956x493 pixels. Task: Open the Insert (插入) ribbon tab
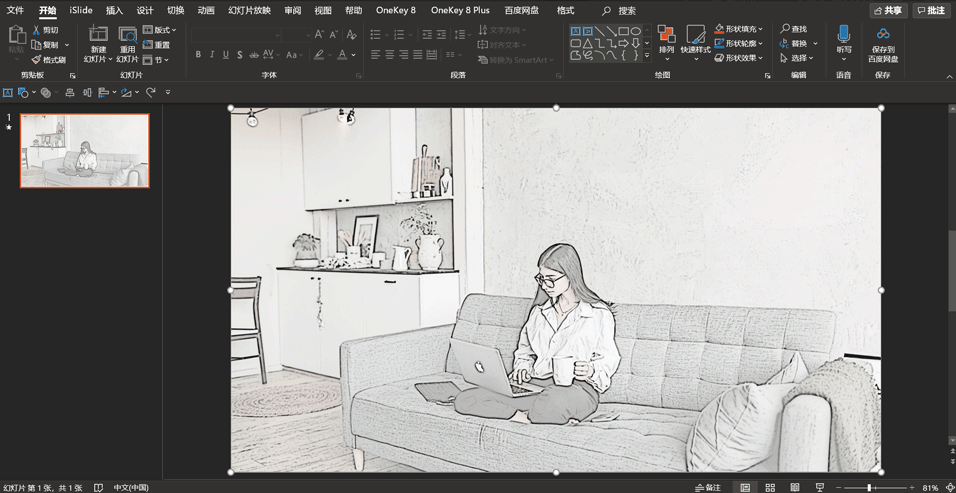coord(114,10)
